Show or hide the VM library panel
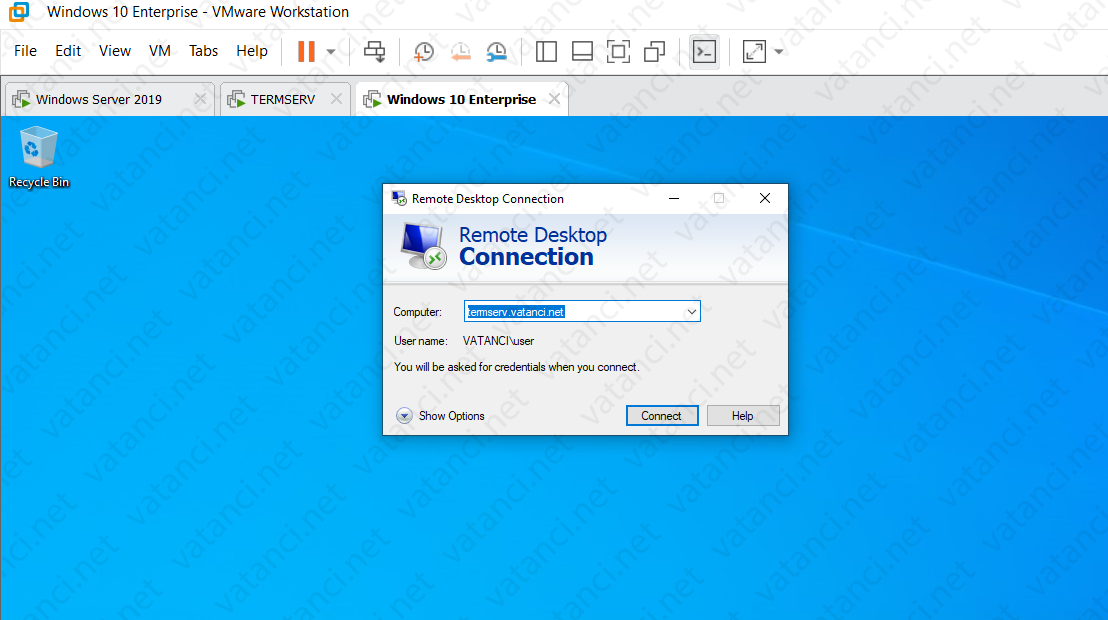Image resolution: width=1108 pixels, height=620 pixels. (546, 51)
